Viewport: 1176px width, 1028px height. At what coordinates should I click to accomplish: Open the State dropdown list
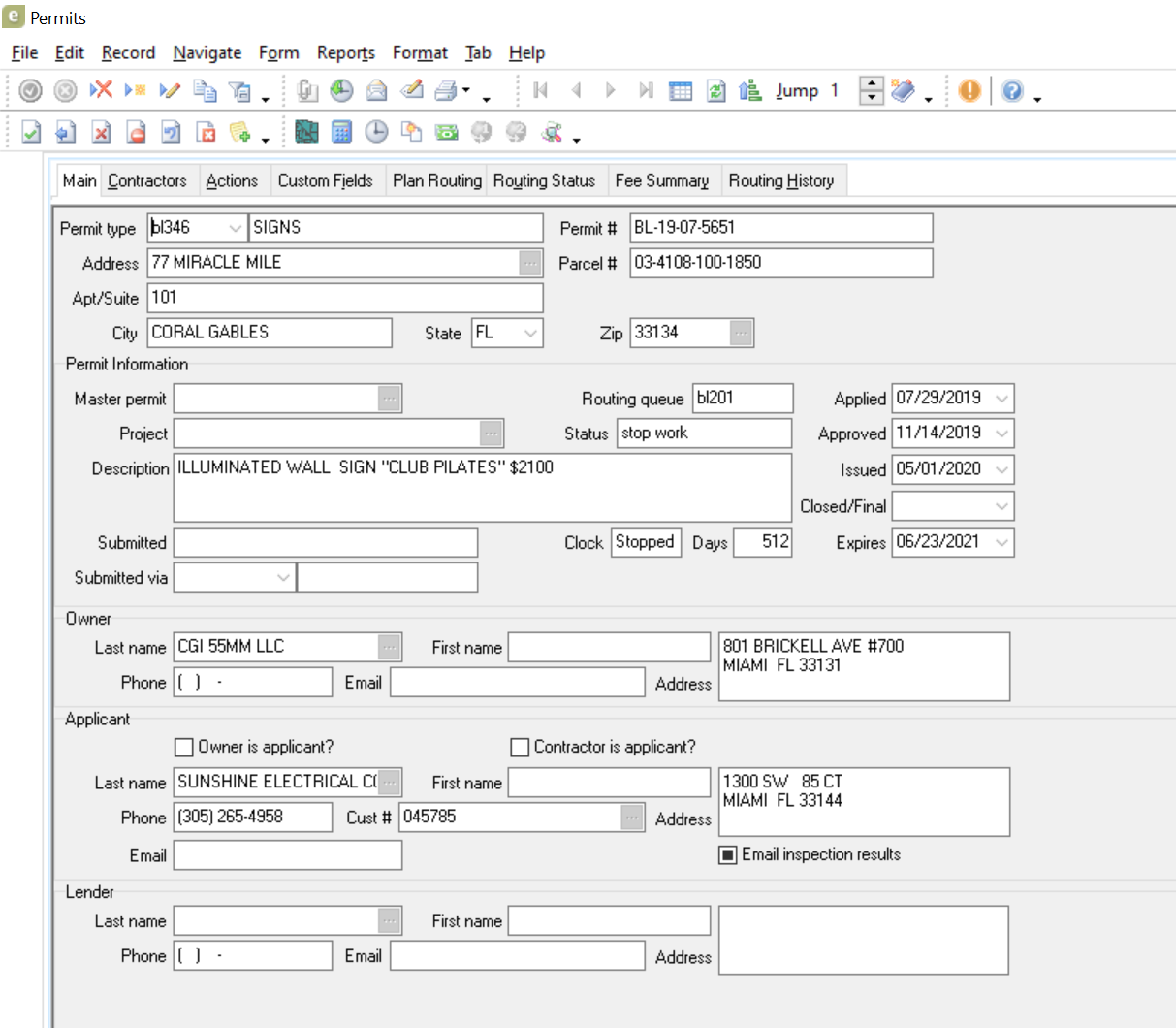point(530,333)
